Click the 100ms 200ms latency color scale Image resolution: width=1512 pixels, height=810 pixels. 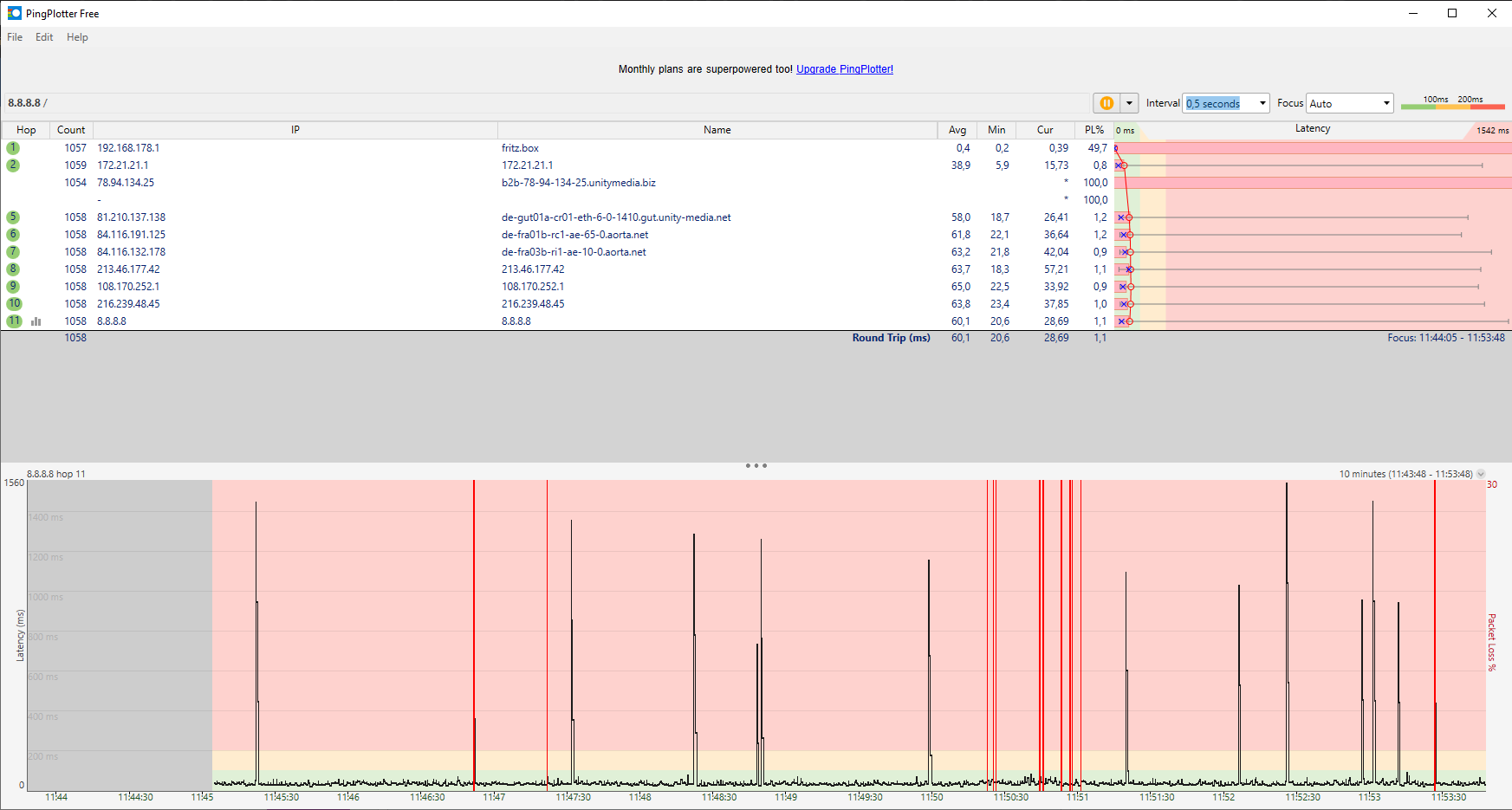(1452, 102)
